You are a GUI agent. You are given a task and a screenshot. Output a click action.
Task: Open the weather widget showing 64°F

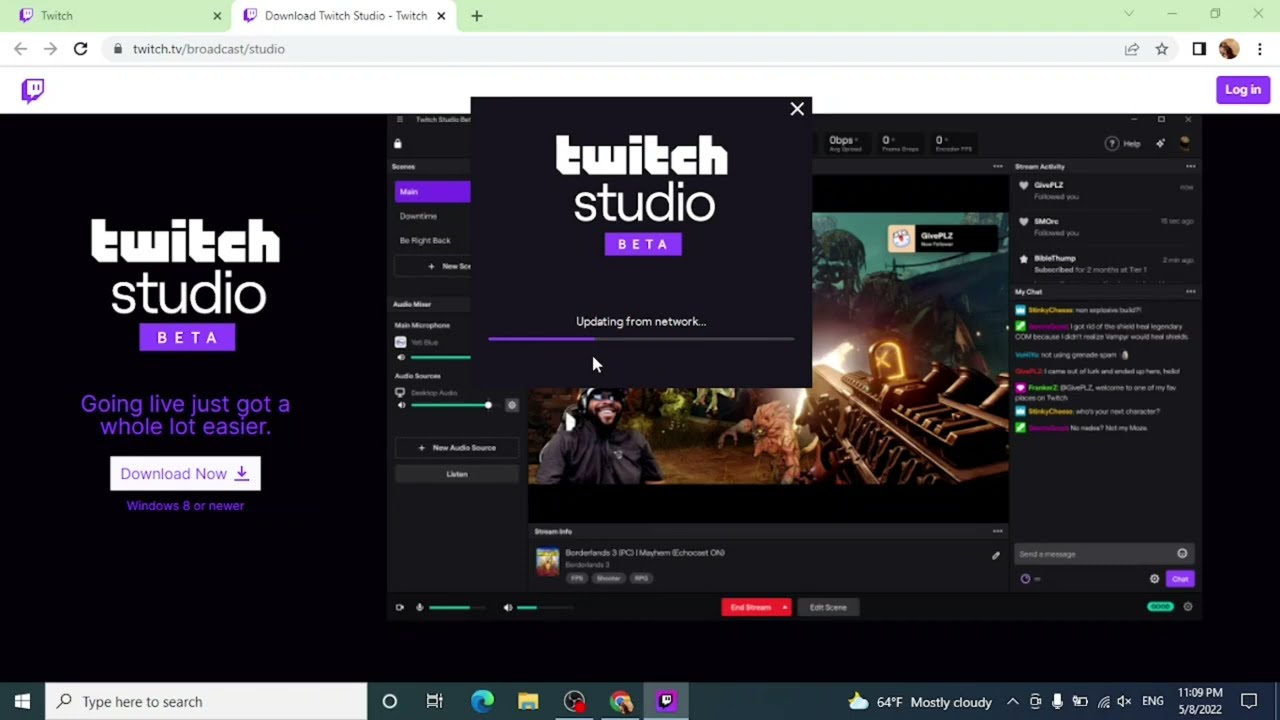coord(920,702)
